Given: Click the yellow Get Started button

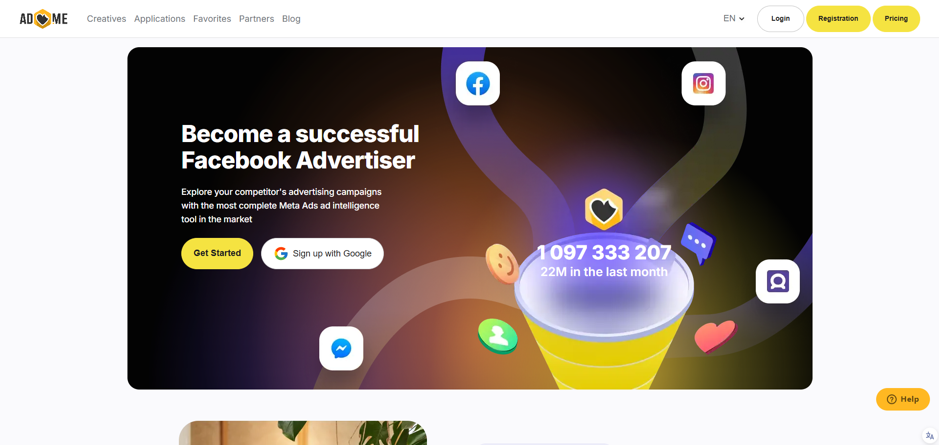Looking at the screenshot, I should pos(217,253).
